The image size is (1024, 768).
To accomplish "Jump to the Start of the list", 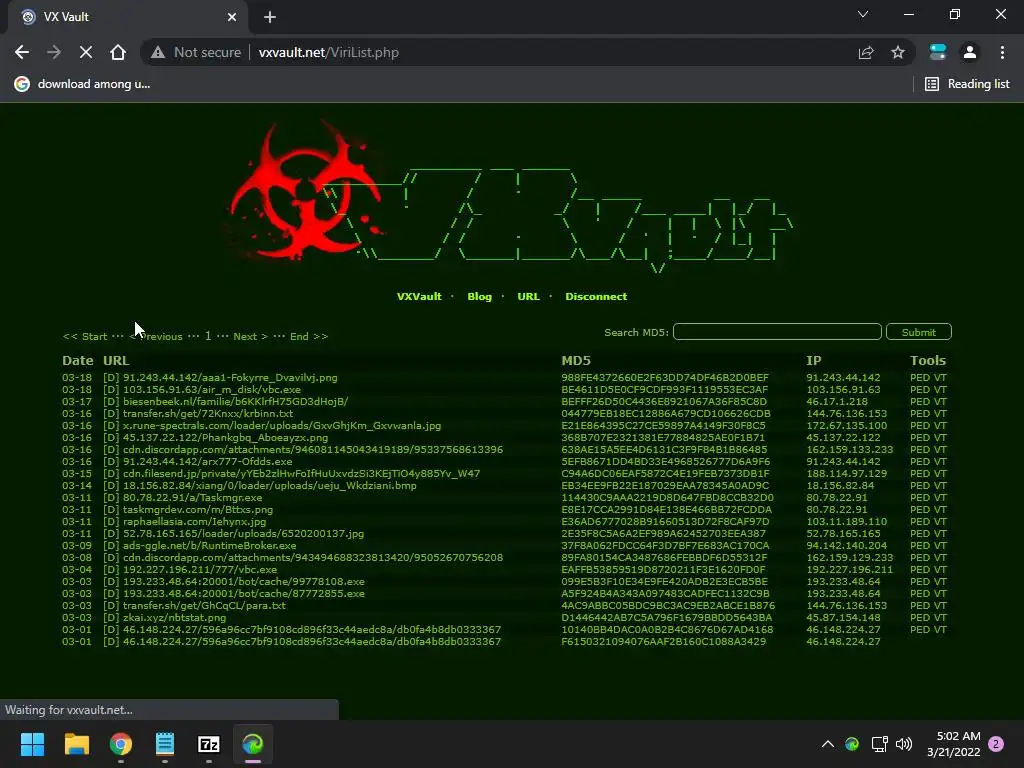I will pyautogui.click(x=85, y=336).
